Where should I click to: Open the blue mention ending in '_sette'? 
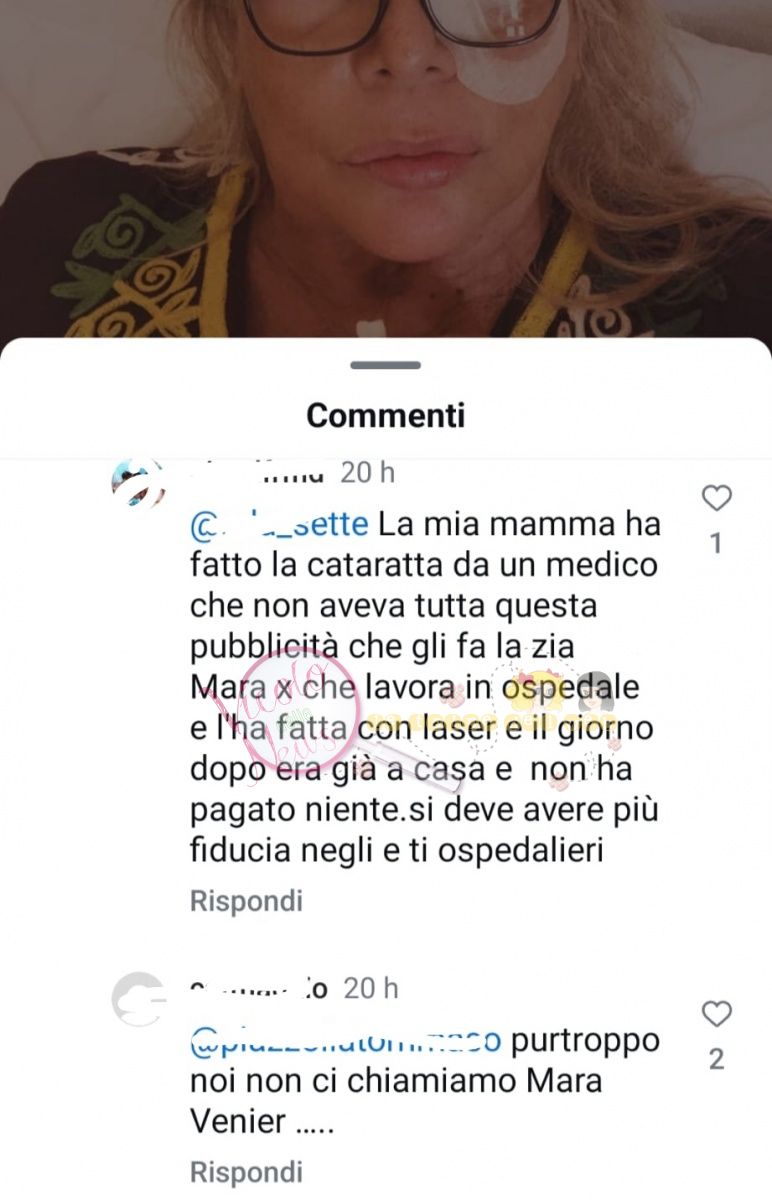(279, 523)
